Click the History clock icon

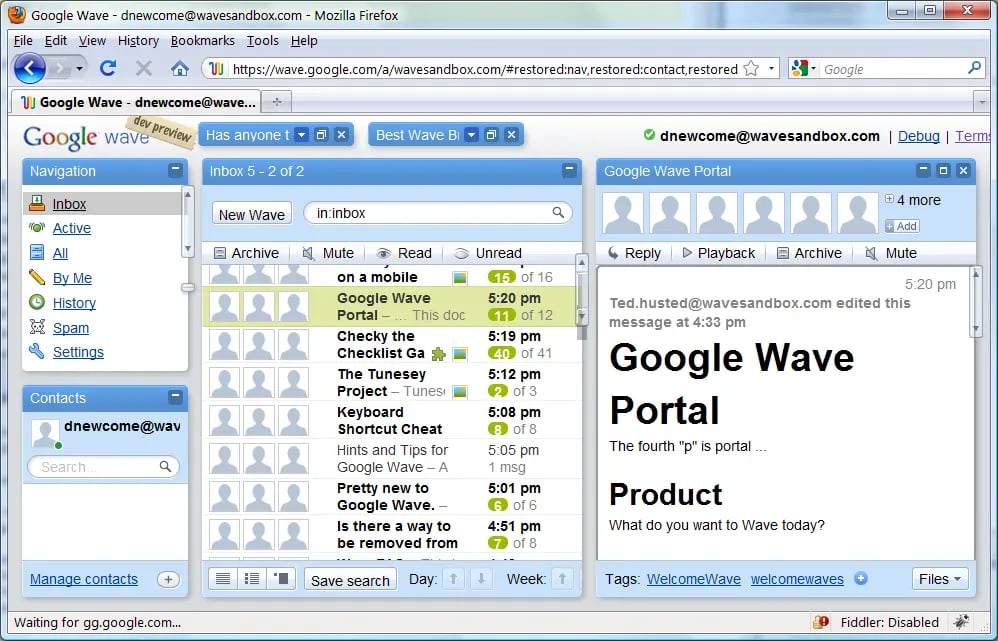coord(37,302)
